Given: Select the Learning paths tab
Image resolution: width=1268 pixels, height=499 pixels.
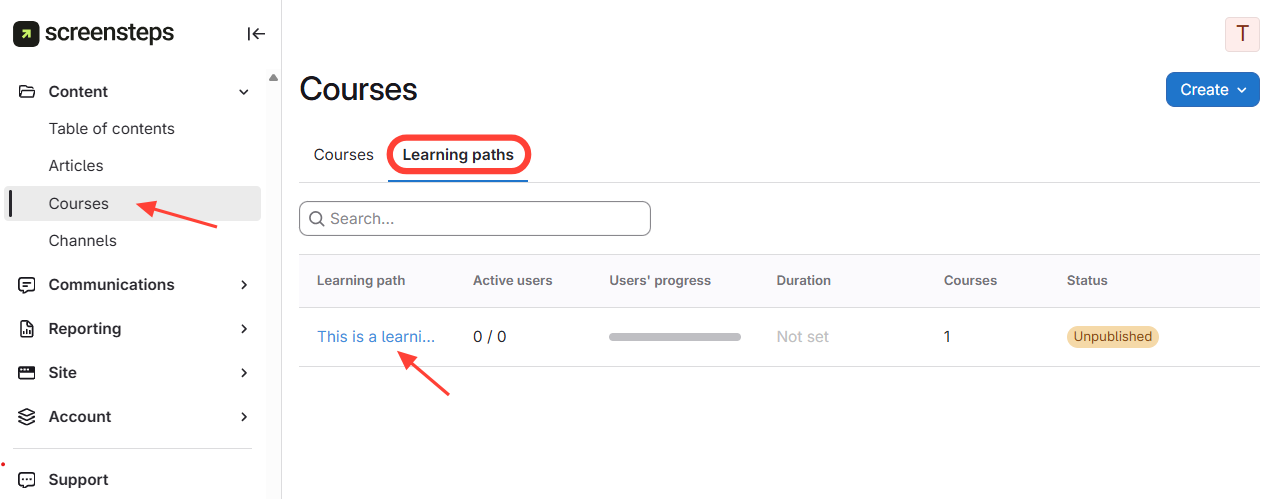Looking at the screenshot, I should (x=458, y=155).
